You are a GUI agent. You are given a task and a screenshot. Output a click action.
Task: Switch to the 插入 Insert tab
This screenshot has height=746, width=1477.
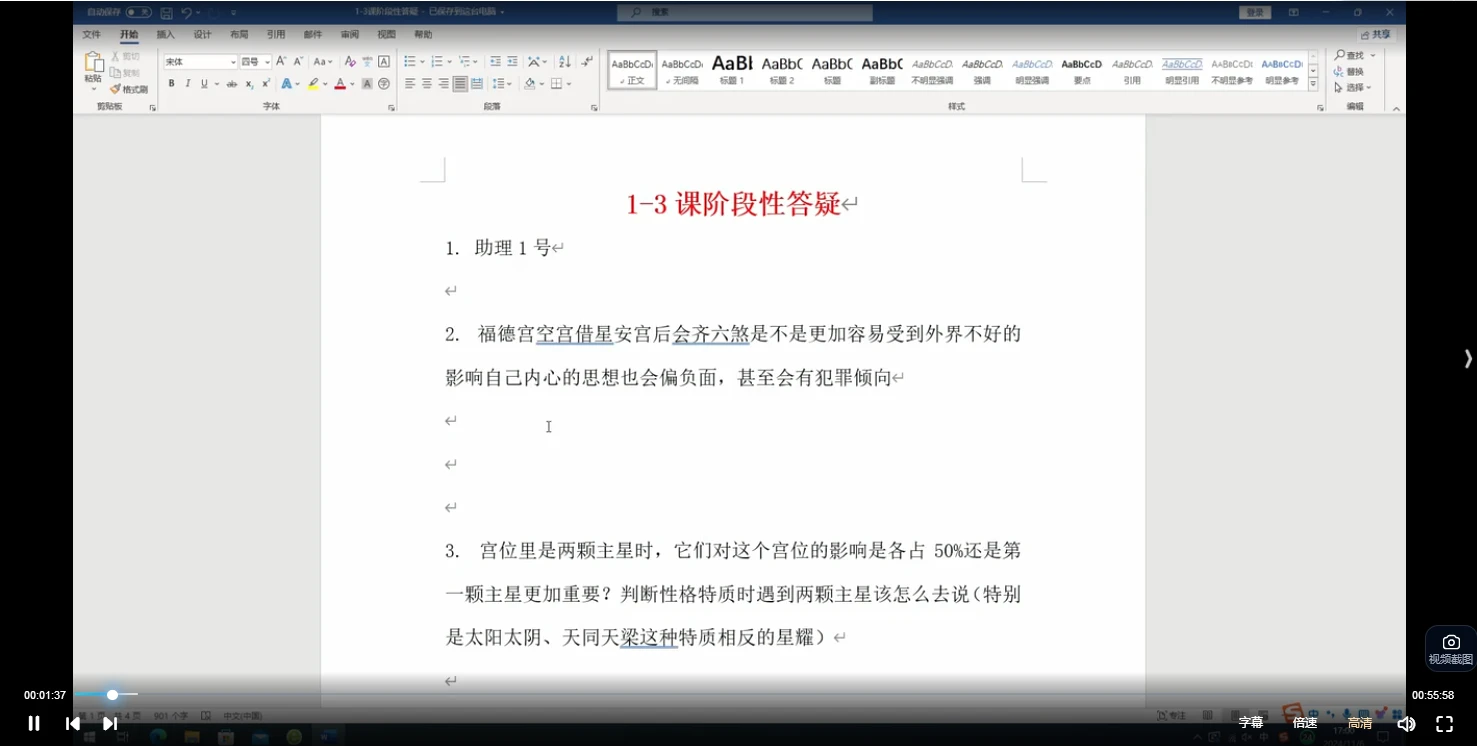165,34
